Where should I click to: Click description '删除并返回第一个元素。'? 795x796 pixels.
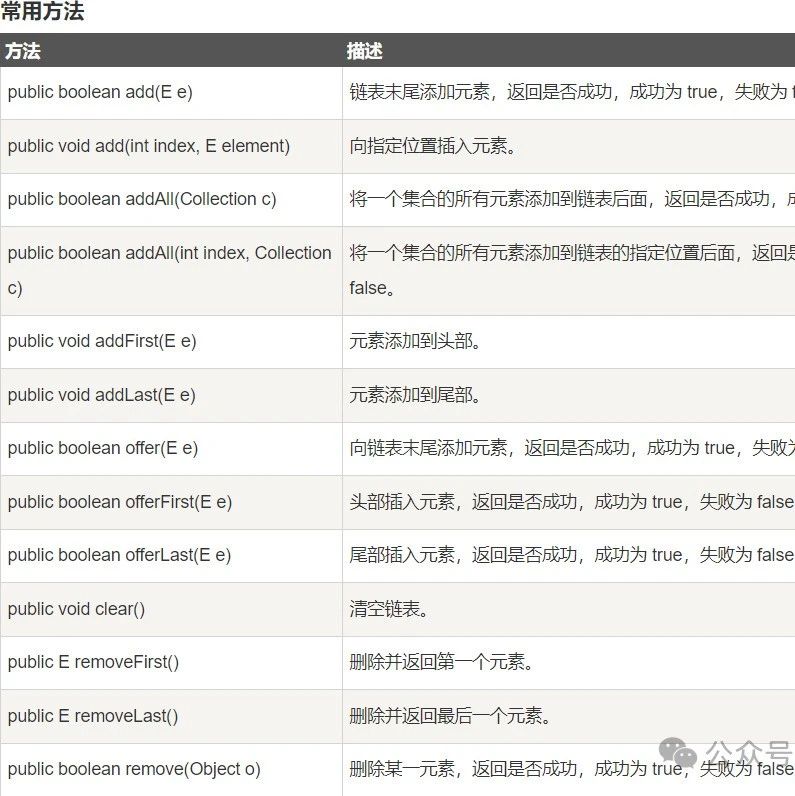pos(442,662)
